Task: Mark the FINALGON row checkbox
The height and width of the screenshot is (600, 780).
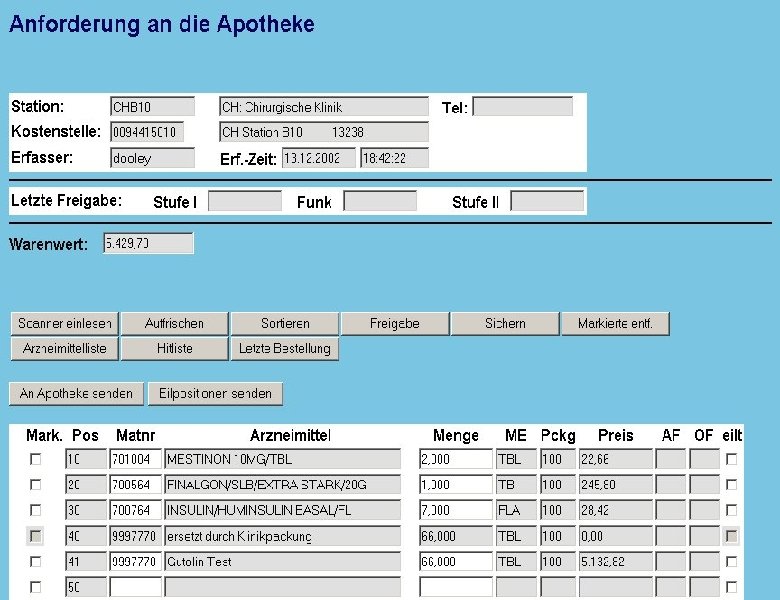Action: (35, 485)
